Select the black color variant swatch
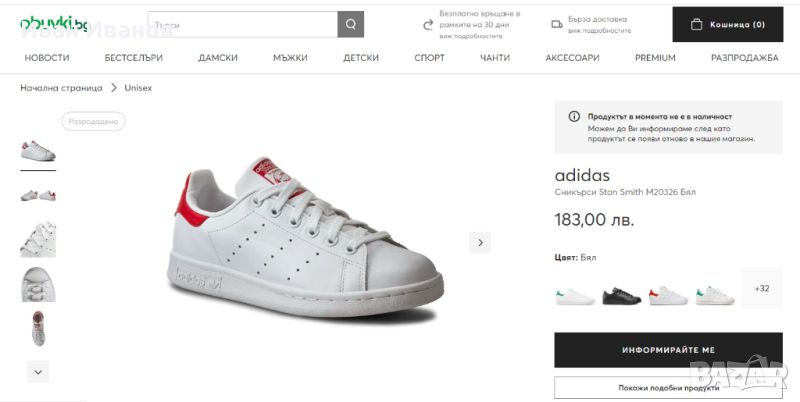The image size is (800, 402). pos(620,295)
